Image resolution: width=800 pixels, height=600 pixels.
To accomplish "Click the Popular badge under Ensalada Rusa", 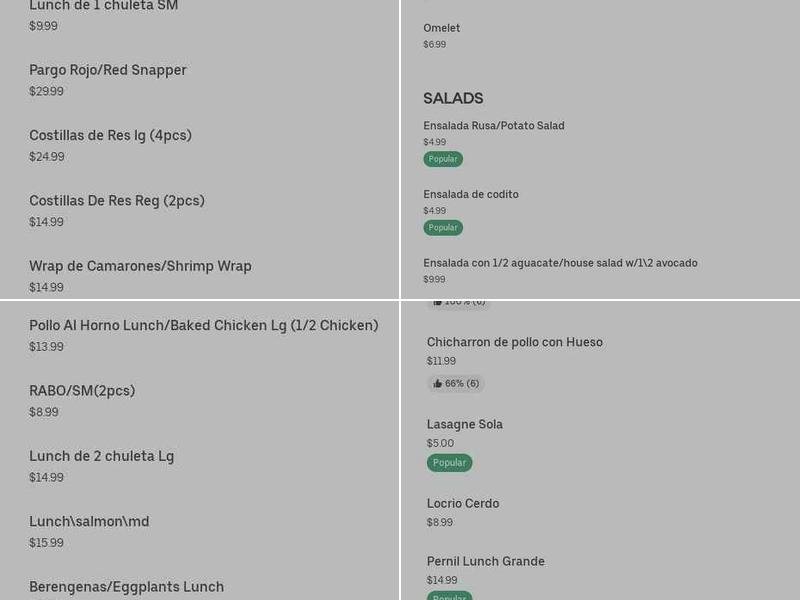I will 443,158.
